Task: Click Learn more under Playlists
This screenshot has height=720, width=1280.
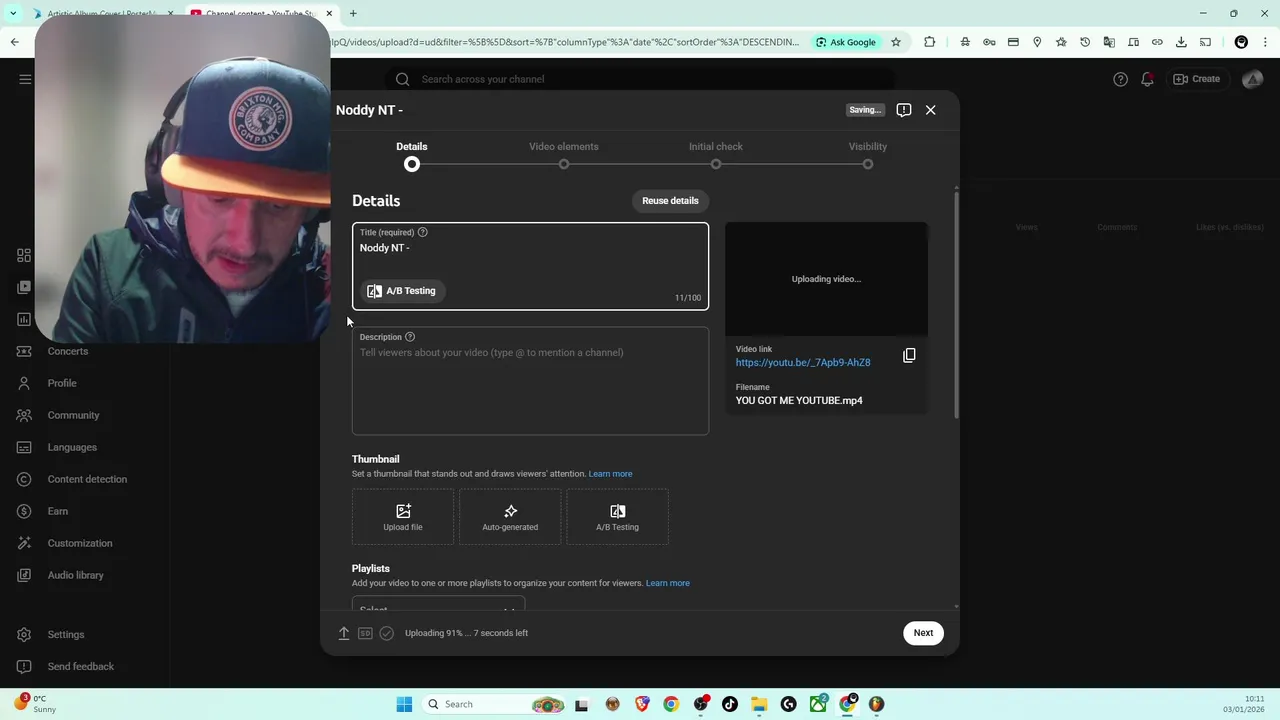Action: 668,583
